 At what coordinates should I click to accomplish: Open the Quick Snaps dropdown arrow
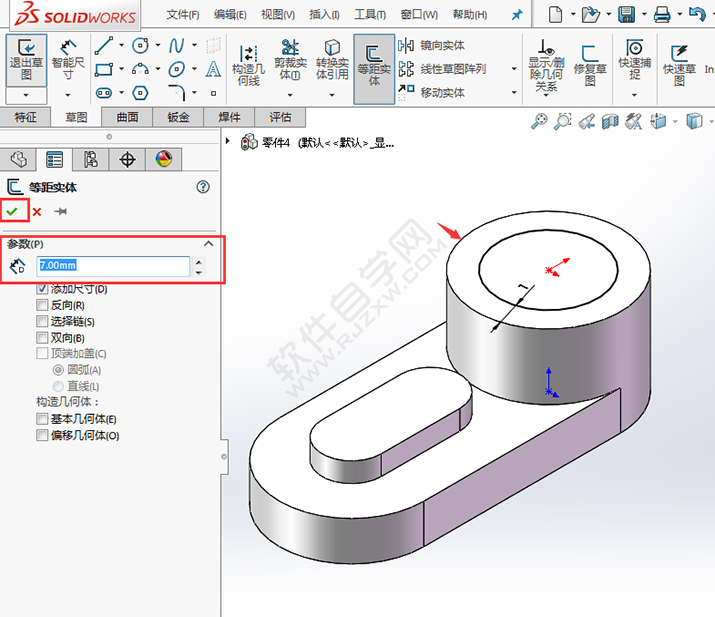634,95
